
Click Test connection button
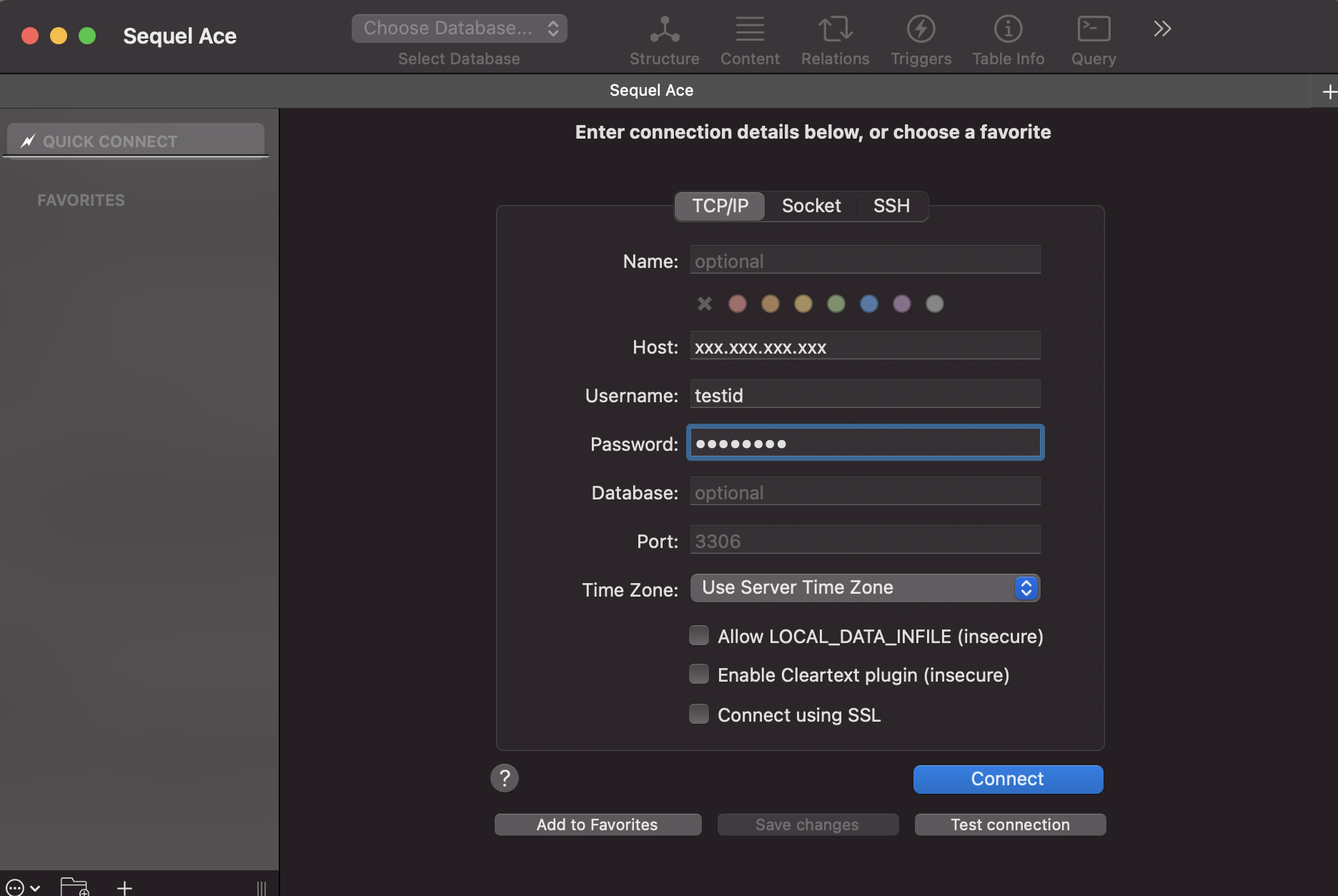1010,825
